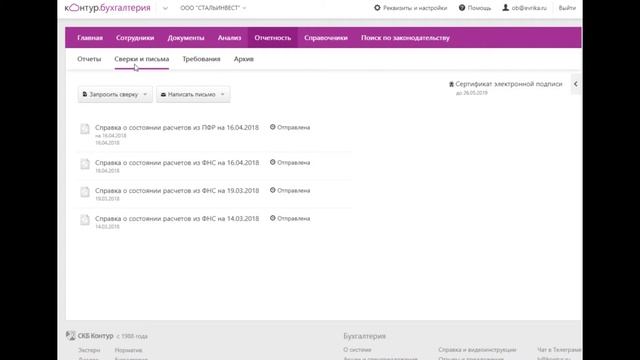Click status icon of ФНС 19.03.2018 row
Screen dimensions: 640x360
tap(273, 190)
